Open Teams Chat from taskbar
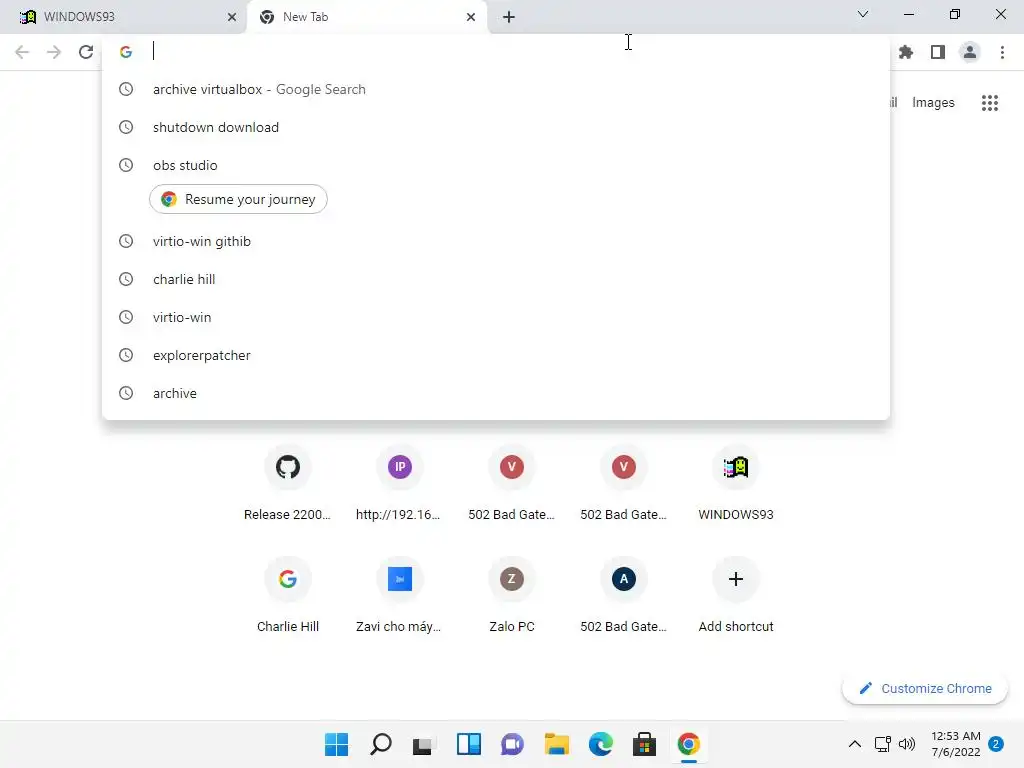1024x768 pixels. click(513, 744)
